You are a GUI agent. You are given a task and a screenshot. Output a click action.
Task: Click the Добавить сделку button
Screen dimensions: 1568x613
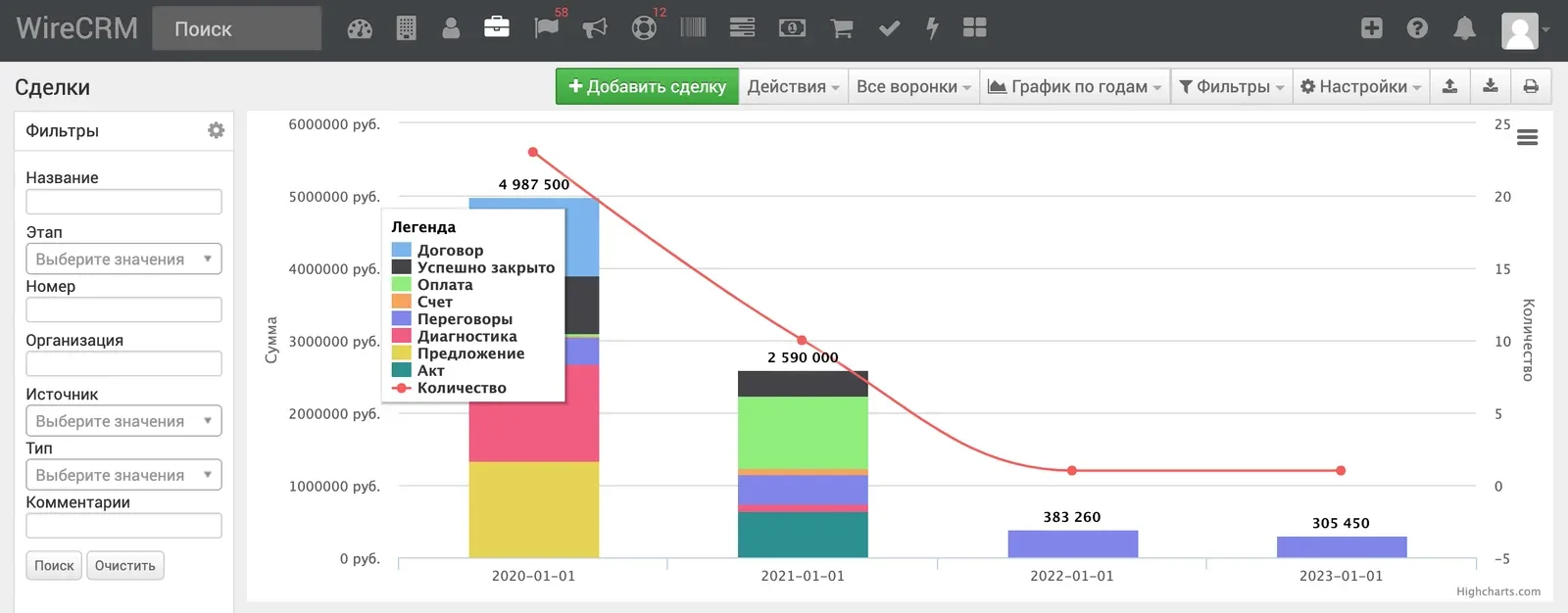coord(647,86)
